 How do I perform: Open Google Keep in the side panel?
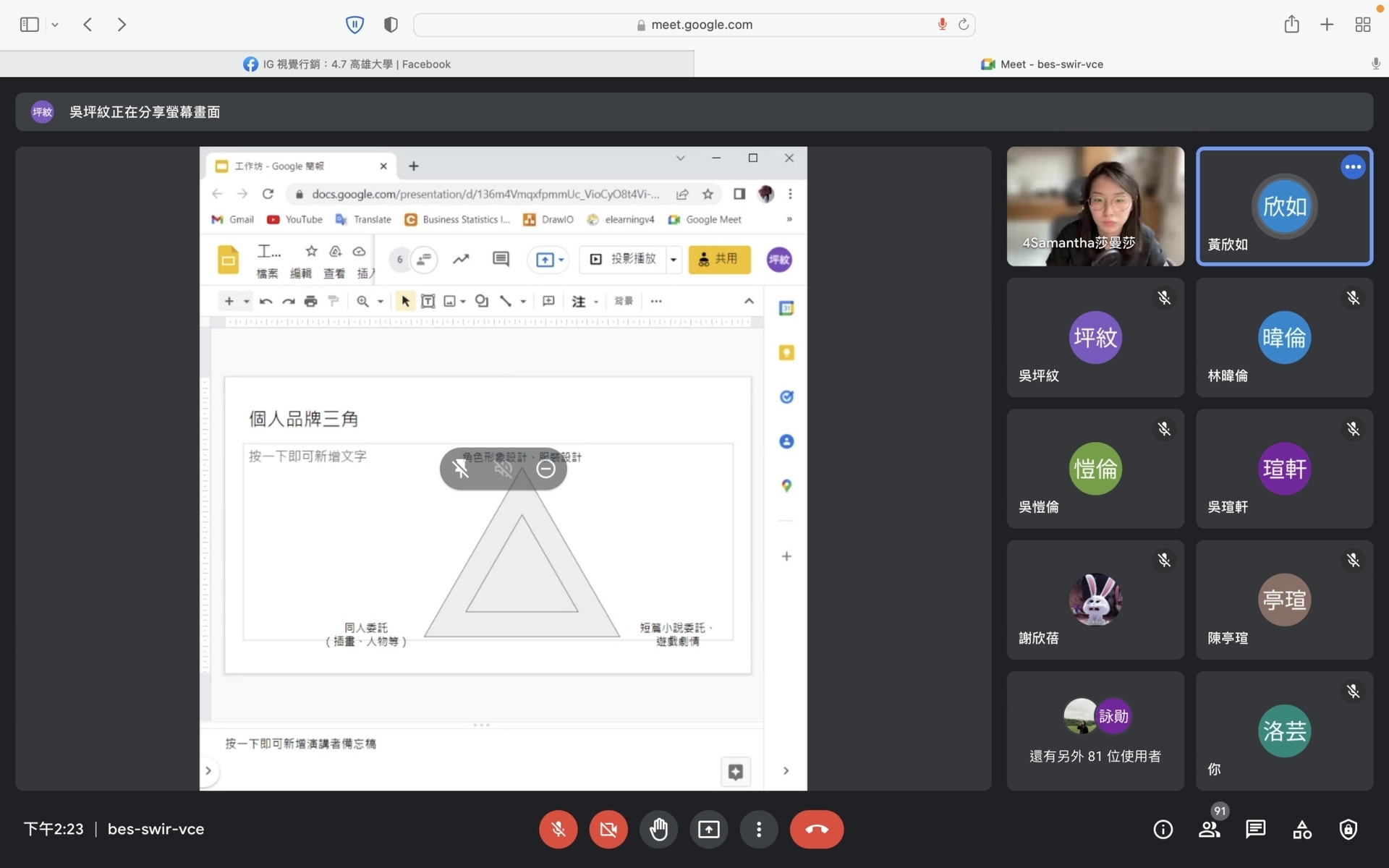(x=786, y=353)
